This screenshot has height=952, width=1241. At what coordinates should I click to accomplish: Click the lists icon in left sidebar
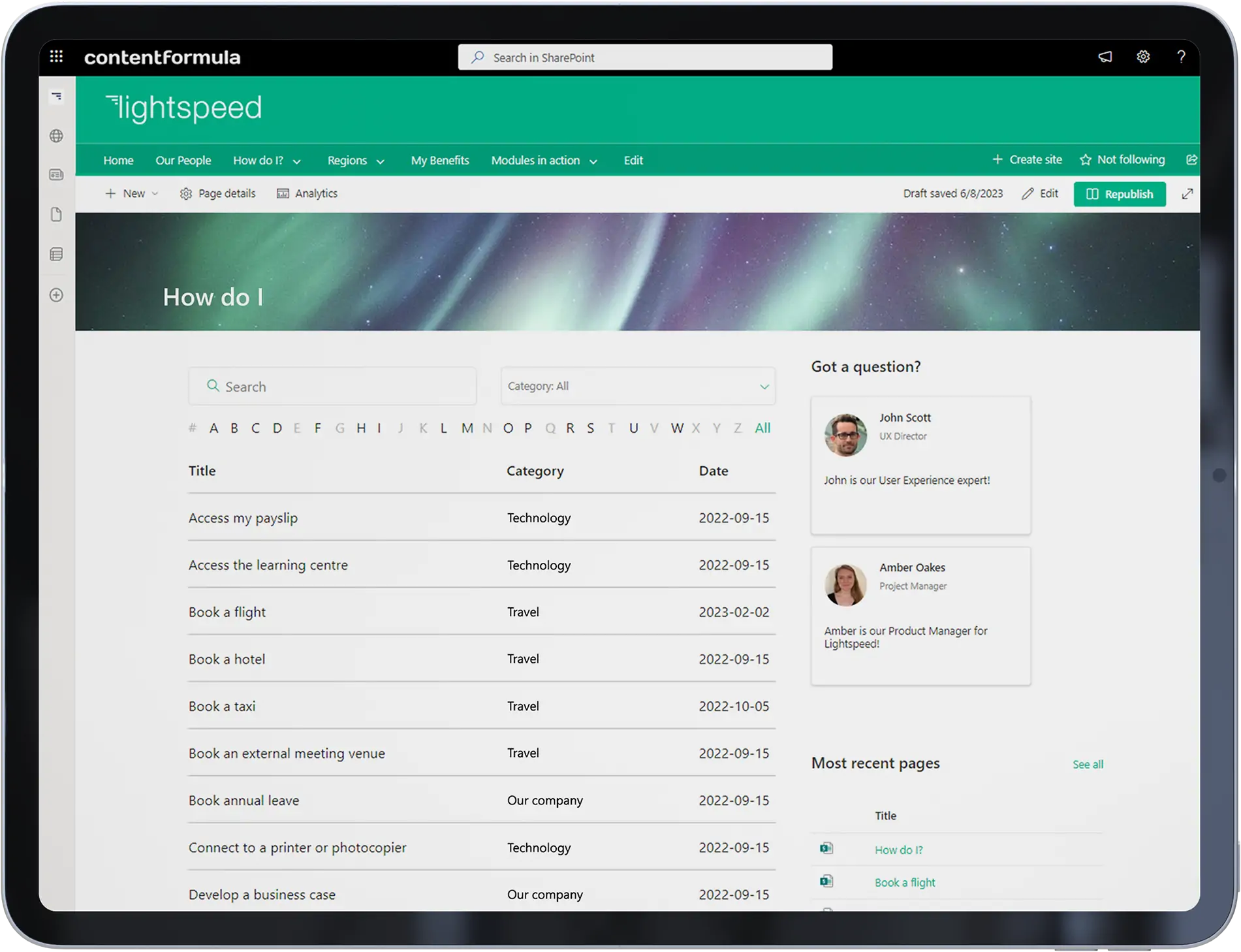tap(57, 255)
